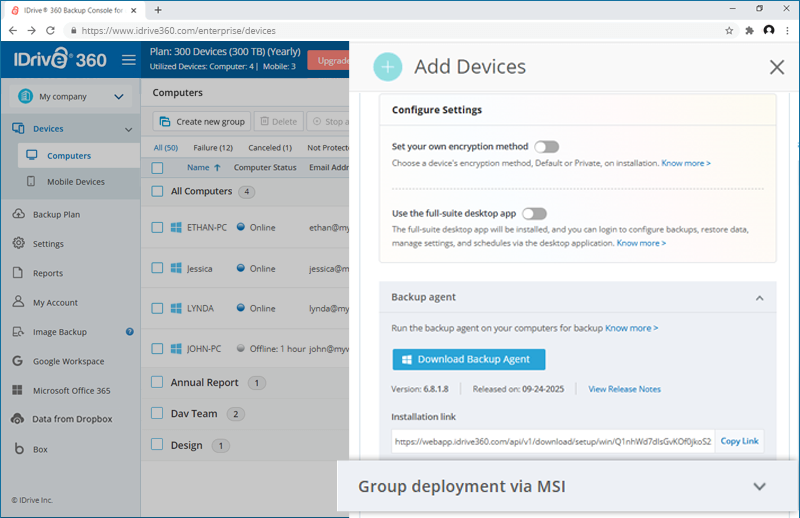Show the Canceled (1) filter tab
800x518 pixels.
pyautogui.click(x=270, y=147)
